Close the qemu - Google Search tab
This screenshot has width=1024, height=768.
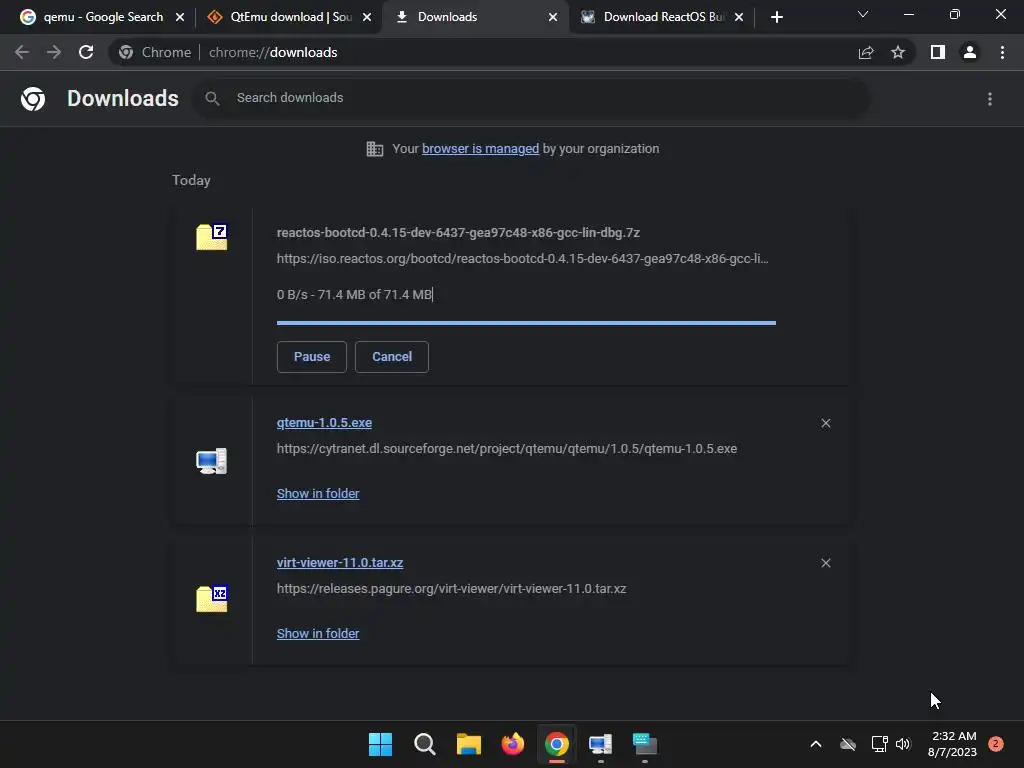(x=180, y=17)
